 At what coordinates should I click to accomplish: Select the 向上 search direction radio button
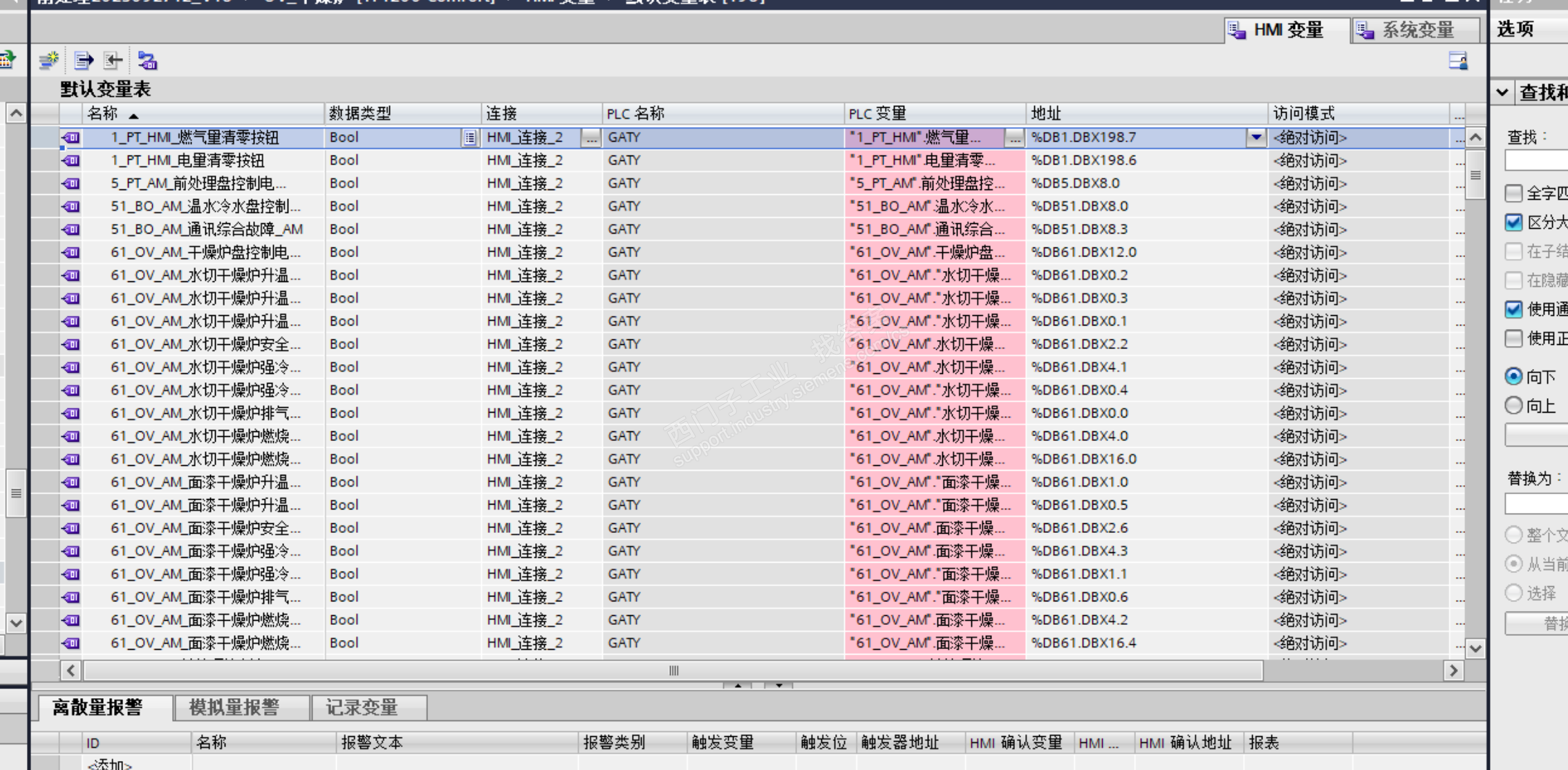coord(1513,405)
